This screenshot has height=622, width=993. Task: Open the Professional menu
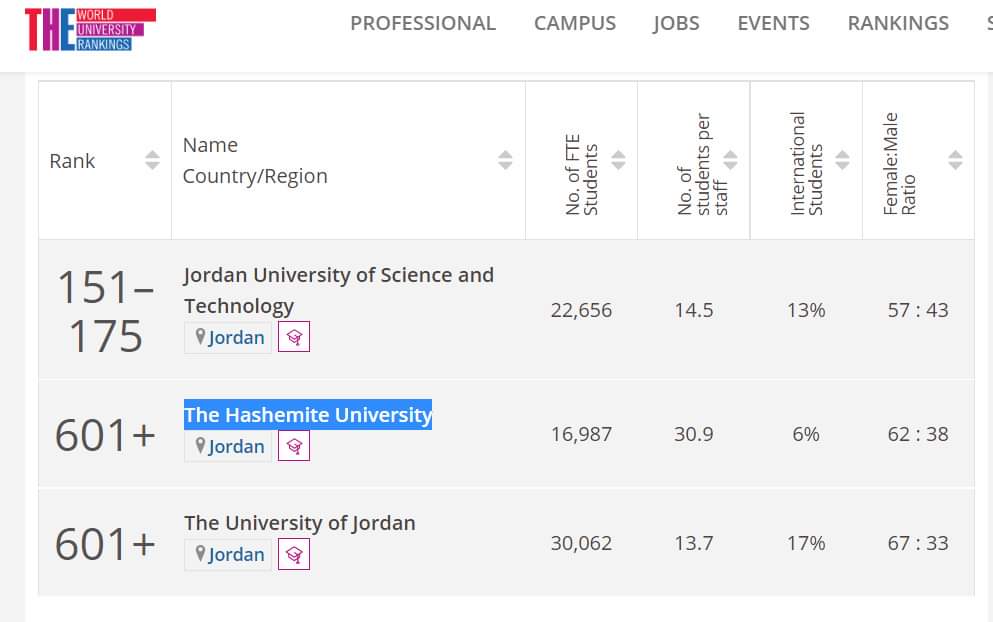[x=422, y=23]
